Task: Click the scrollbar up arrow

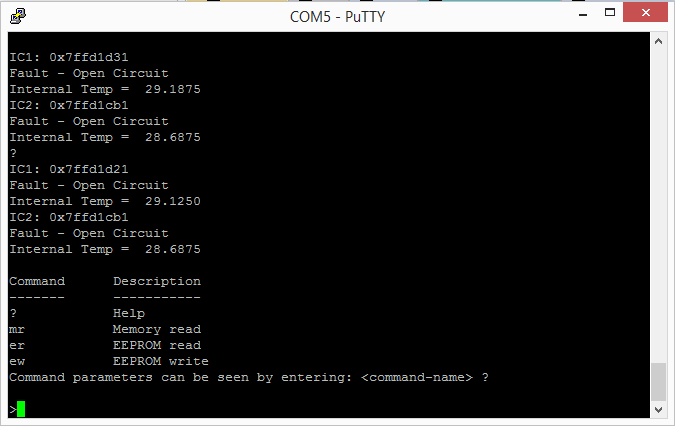Action: coord(658,41)
